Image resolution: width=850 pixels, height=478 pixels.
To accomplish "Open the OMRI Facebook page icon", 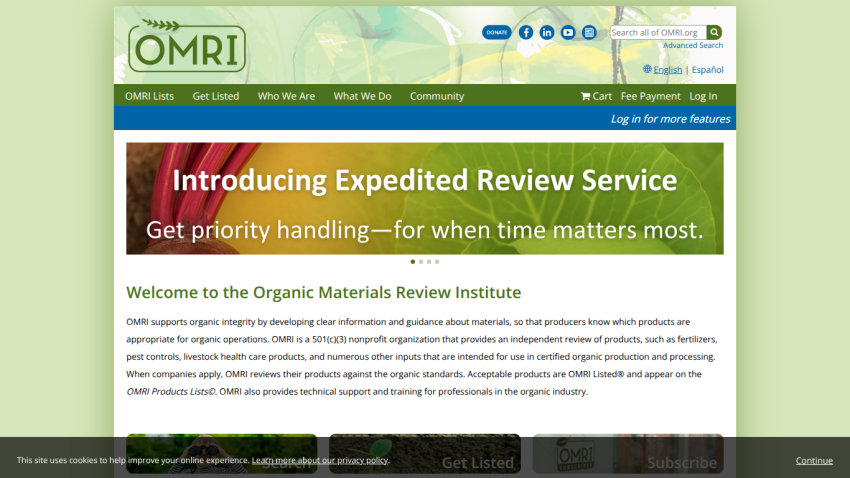I will point(526,33).
